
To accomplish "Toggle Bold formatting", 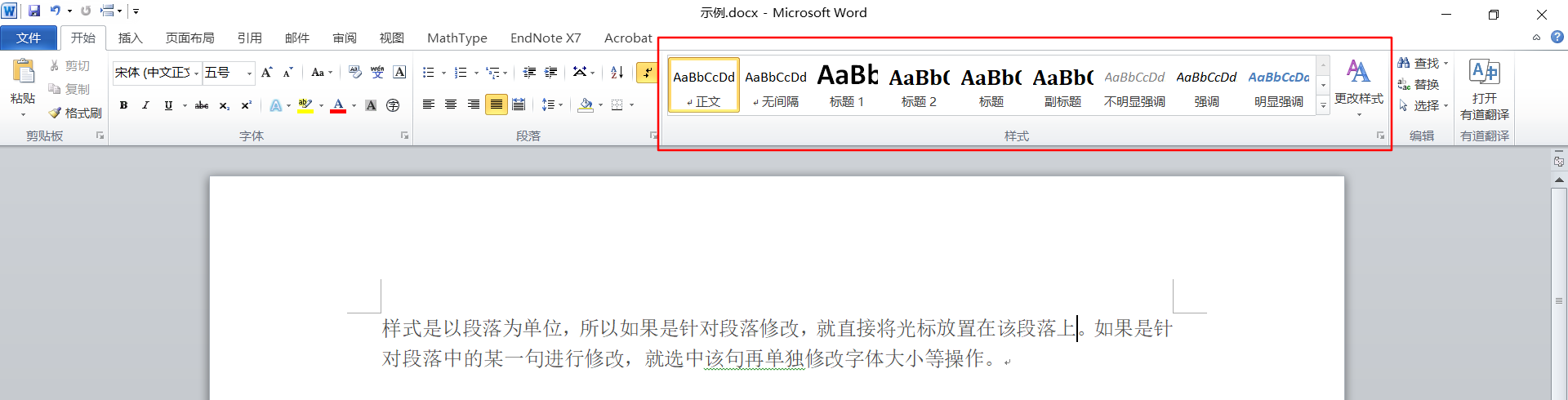I will coord(123,105).
